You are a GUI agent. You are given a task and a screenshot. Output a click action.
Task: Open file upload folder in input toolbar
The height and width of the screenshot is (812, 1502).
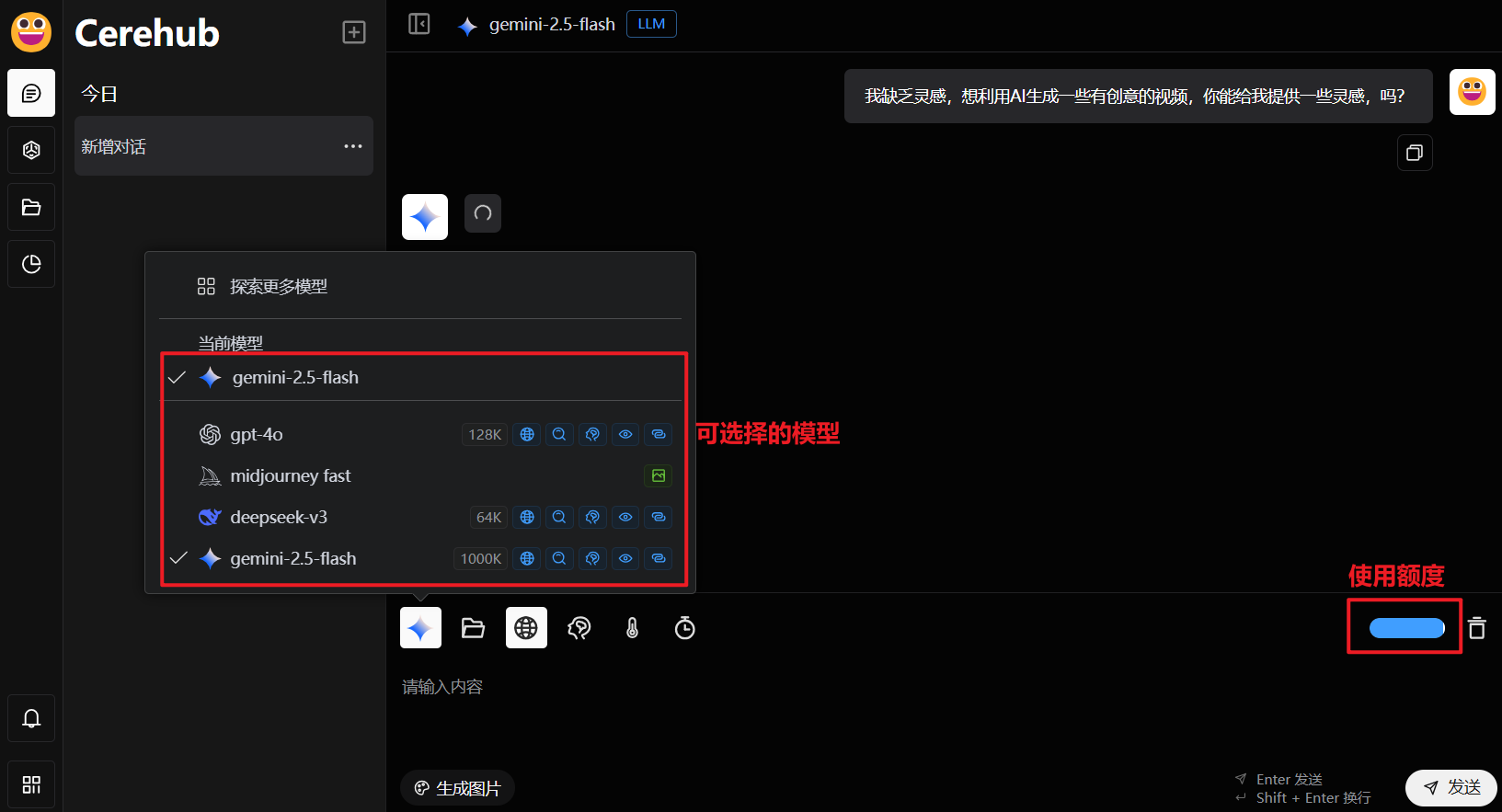[x=473, y=628]
